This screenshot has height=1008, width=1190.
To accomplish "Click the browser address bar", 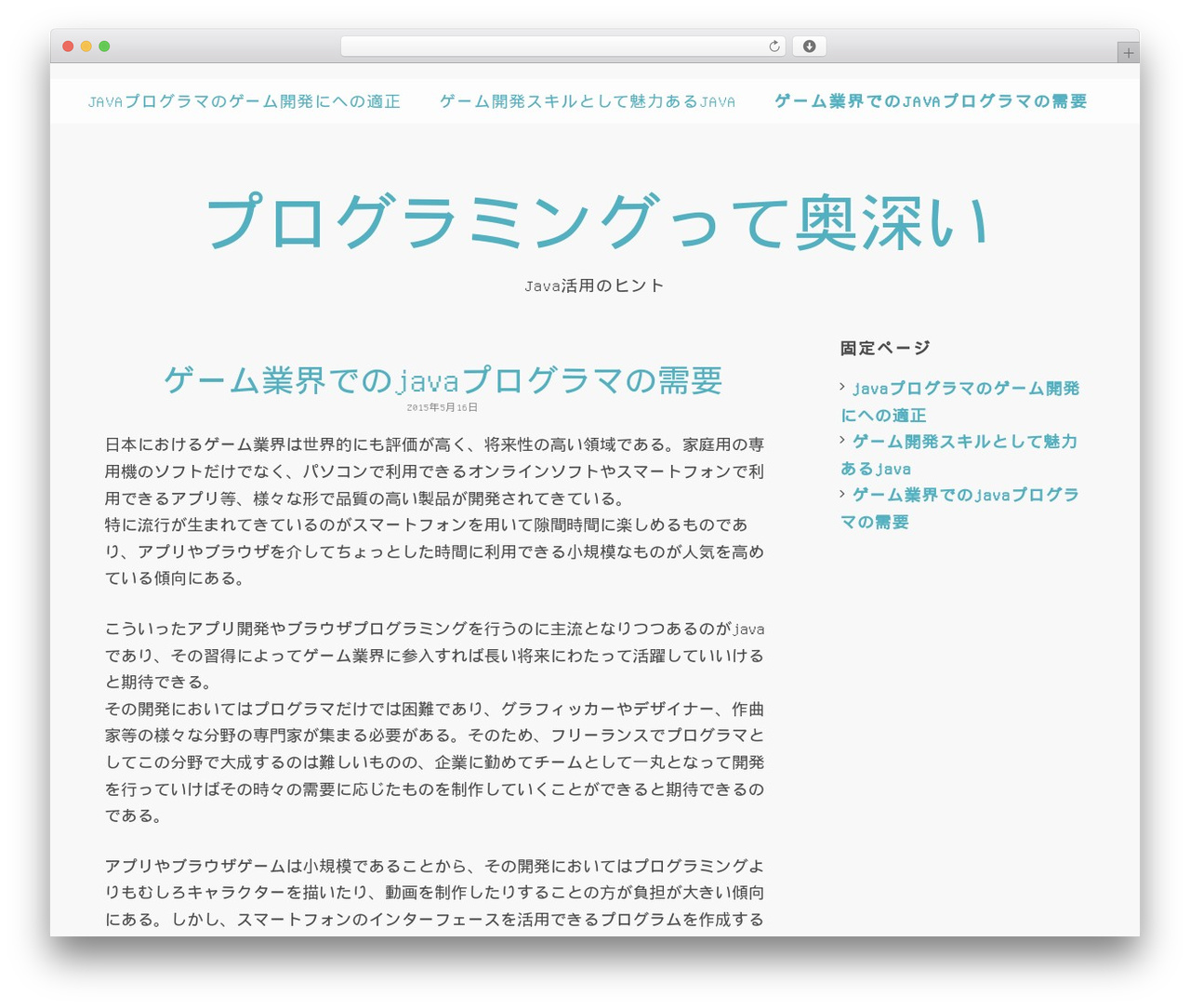I will [x=563, y=46].
